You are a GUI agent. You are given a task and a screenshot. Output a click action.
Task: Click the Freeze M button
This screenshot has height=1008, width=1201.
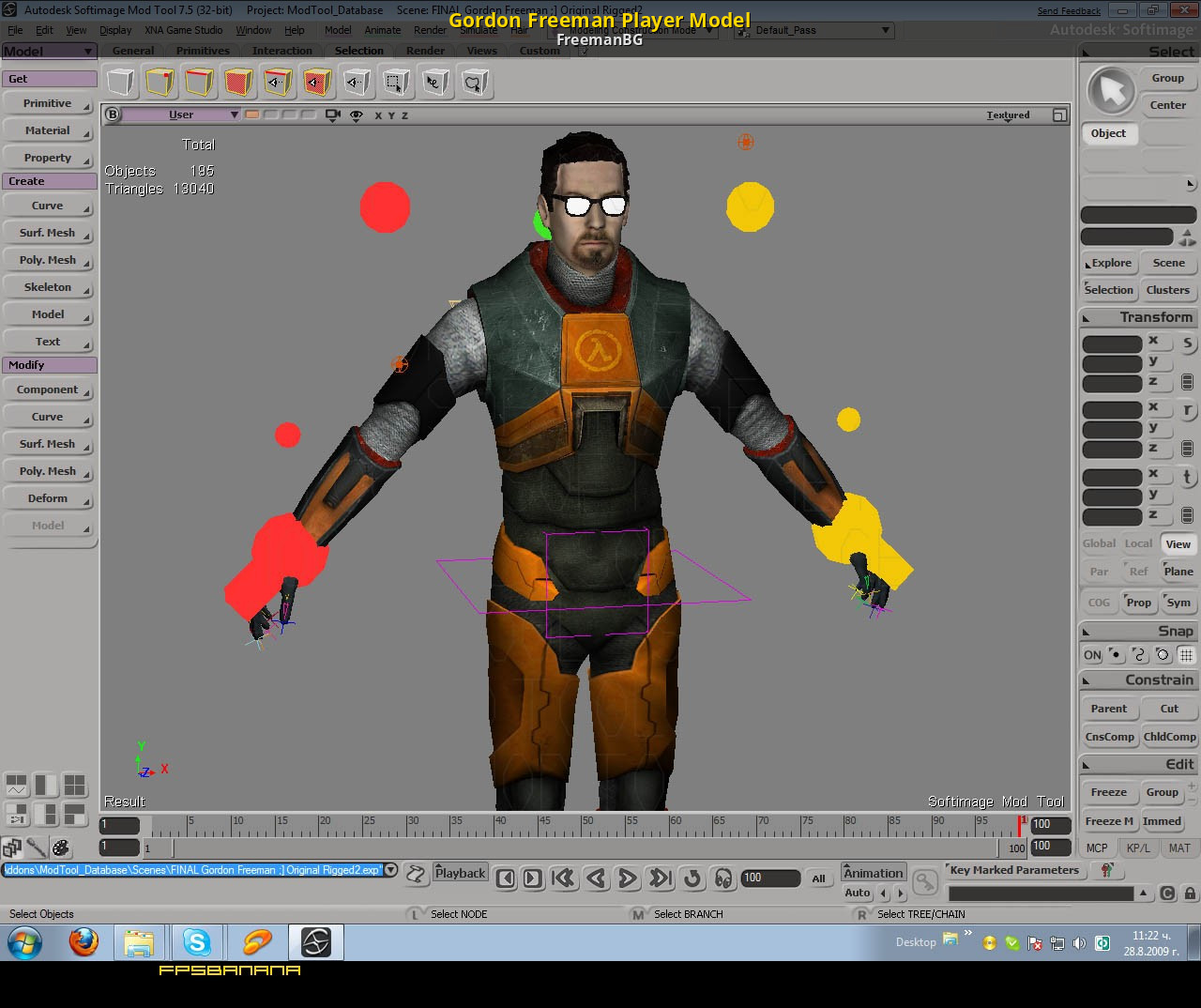coord(1109,821)
